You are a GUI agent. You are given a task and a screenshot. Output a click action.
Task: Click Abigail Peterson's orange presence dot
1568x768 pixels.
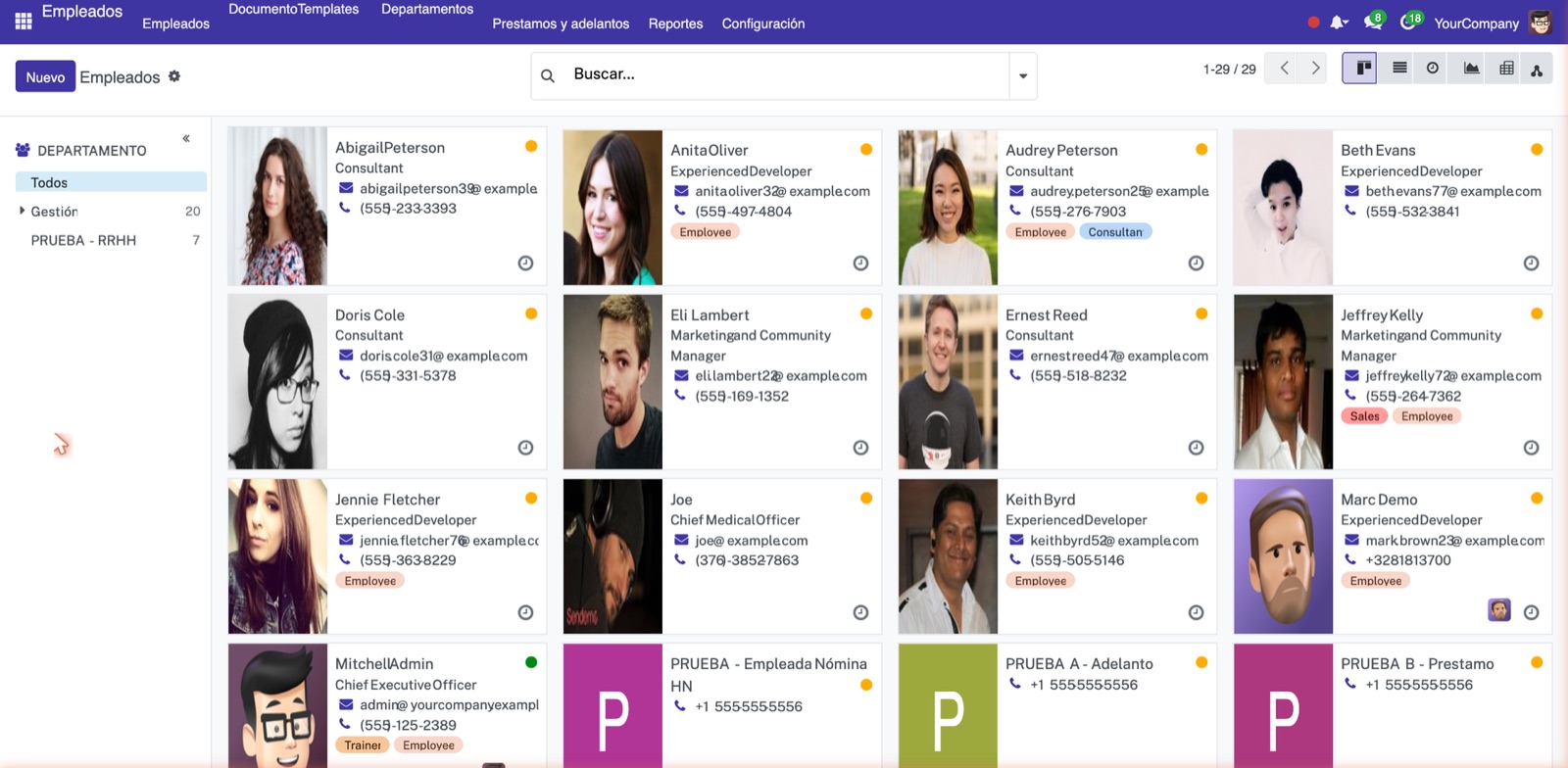531,146
